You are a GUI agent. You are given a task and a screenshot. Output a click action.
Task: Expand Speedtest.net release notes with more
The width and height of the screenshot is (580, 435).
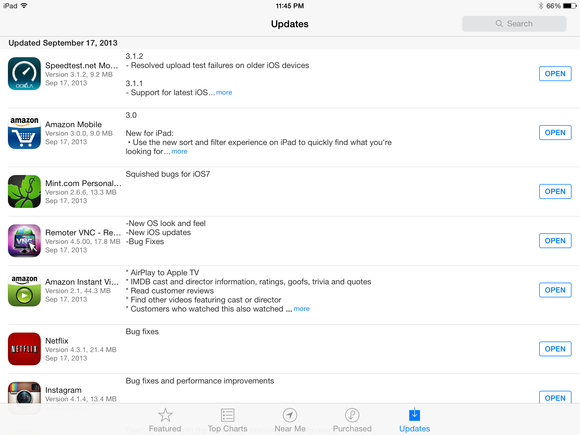(x=224, y=92)
